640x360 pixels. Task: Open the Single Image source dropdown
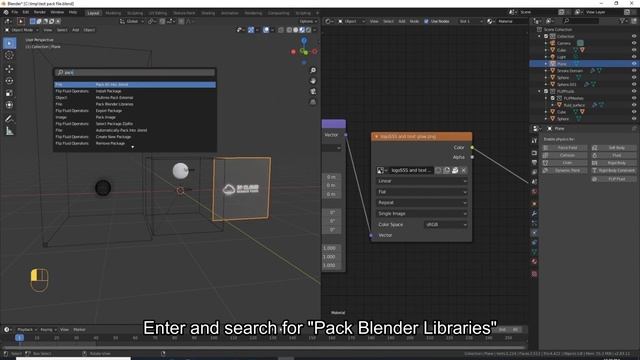pos(421,213)
